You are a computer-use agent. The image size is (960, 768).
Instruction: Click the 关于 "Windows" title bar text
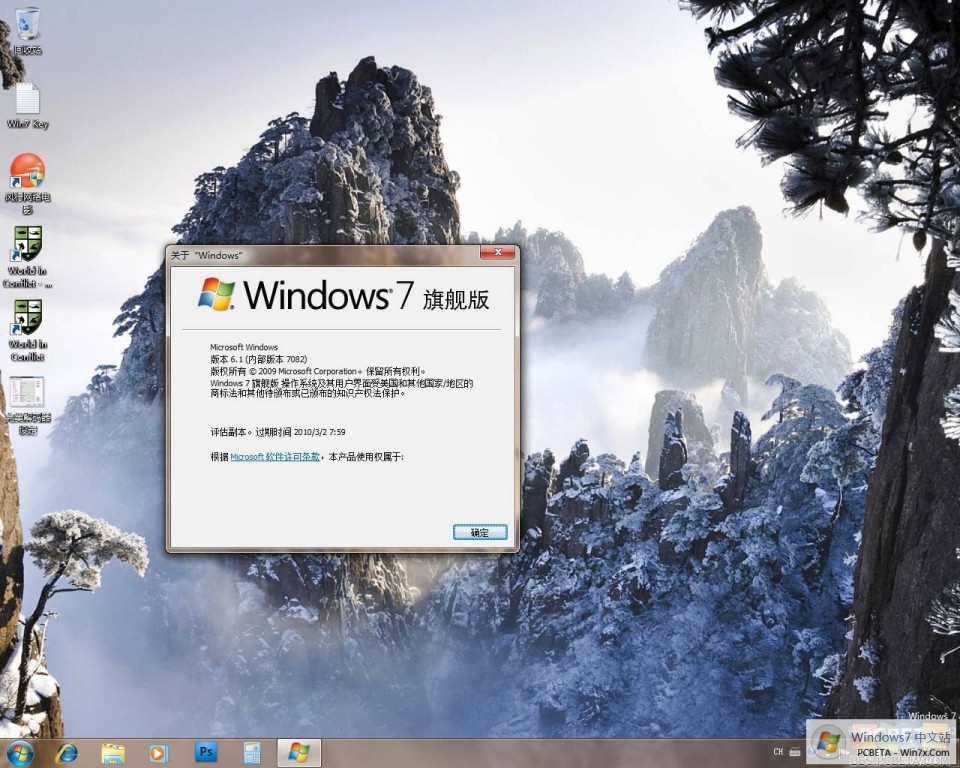(x=206, y=255)
